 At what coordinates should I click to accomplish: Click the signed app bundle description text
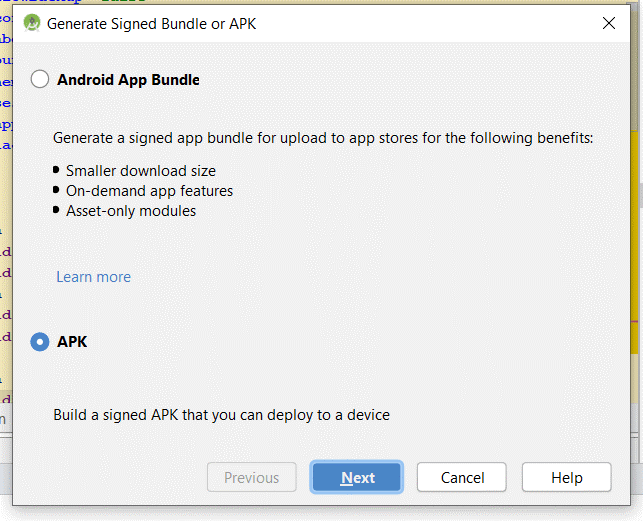point(323,138)
